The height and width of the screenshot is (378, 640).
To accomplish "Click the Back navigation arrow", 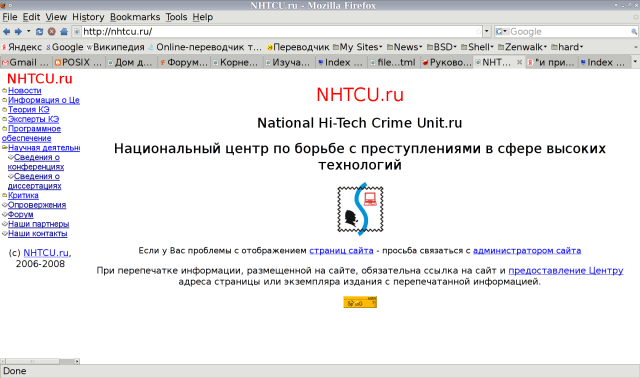I will click(7, 31).
